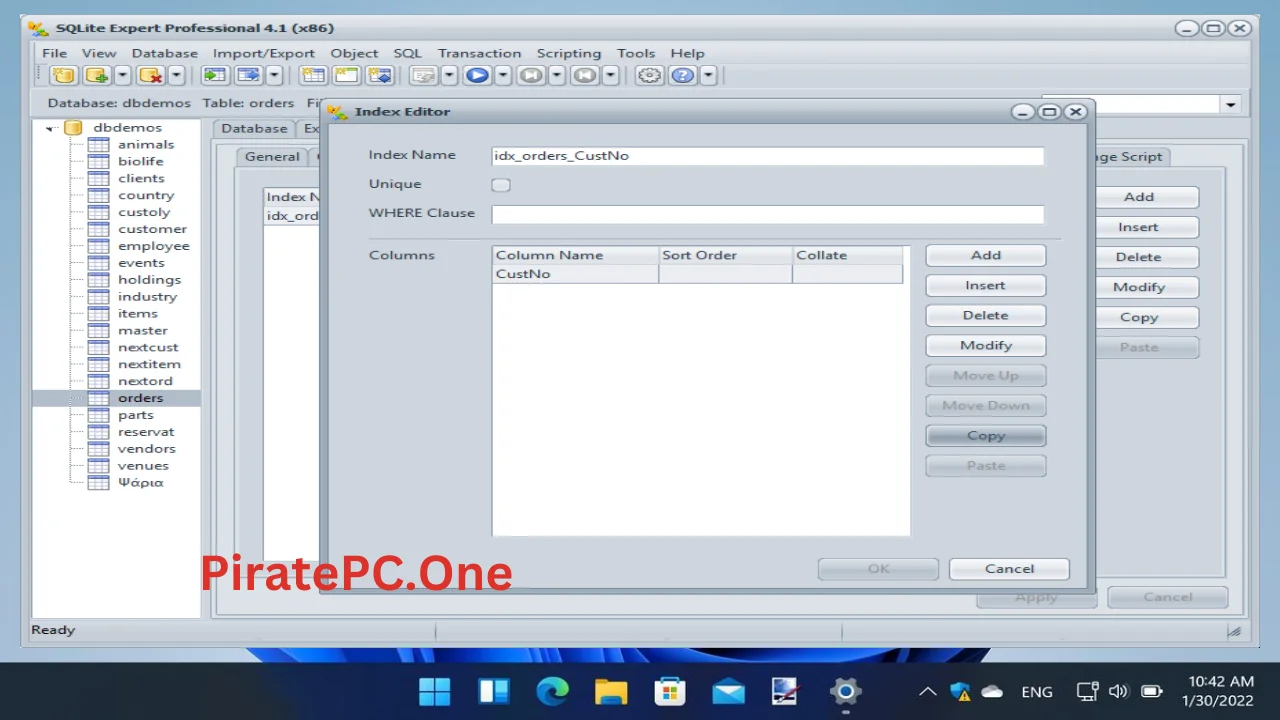This screenshot has height=720, width=1280.
Task: Select the parts table in tree
Action: coord(136,415)
